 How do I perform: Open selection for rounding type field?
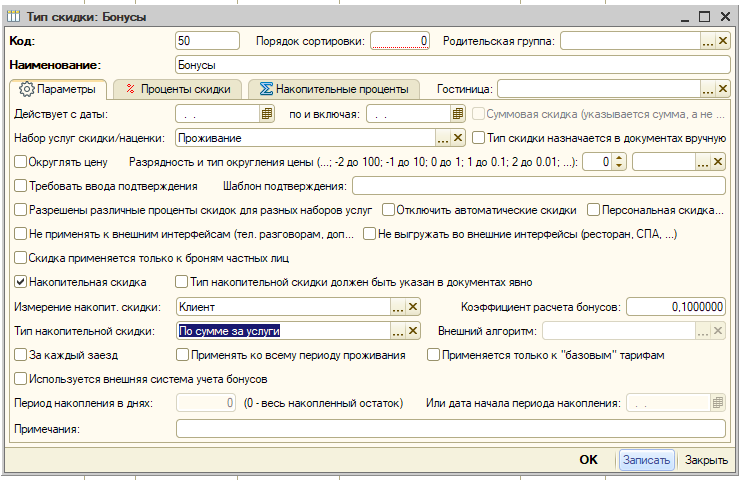pos(703,162)
